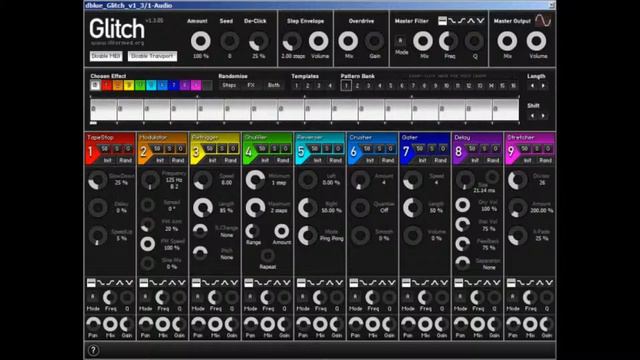Click the Delay number 8 arrow badge
The width and height of the screenshot is (640, 360).
pyautogui.click(x=458, y=152)
